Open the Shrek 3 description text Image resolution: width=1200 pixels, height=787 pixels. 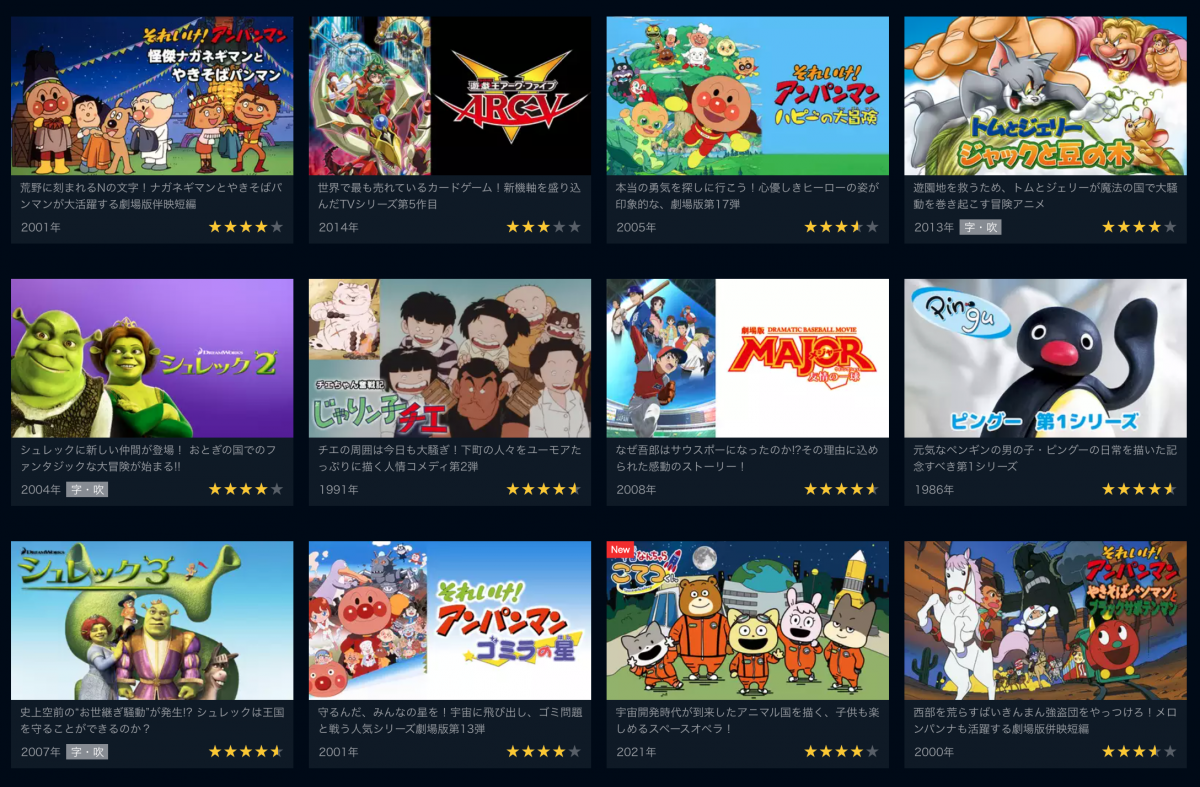(x=152, y=720)
